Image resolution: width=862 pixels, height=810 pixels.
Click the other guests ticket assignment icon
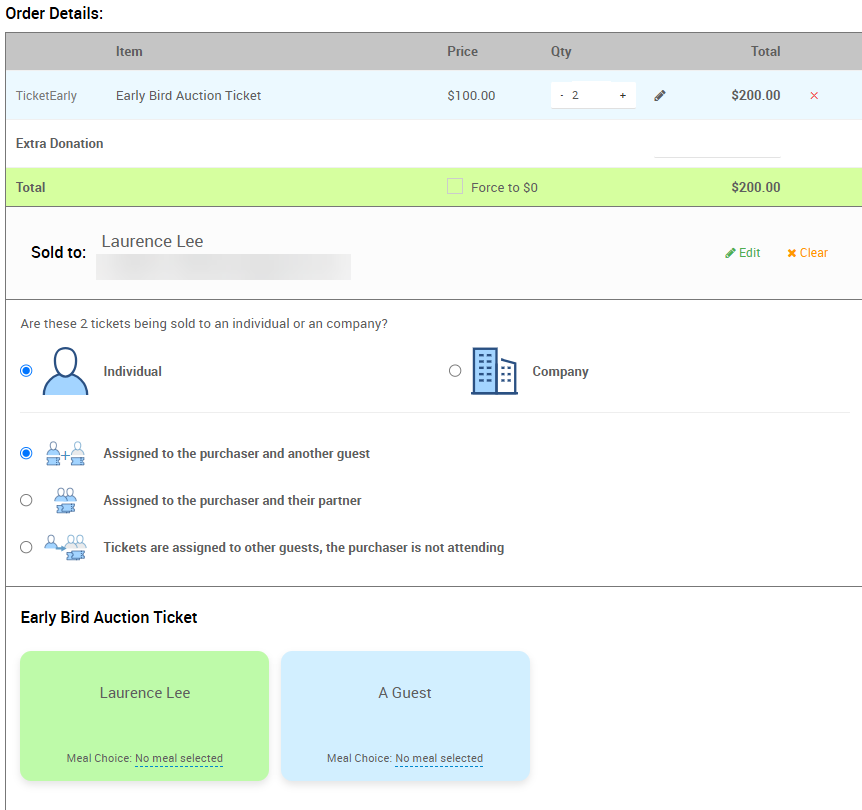[x=65, y=547]
